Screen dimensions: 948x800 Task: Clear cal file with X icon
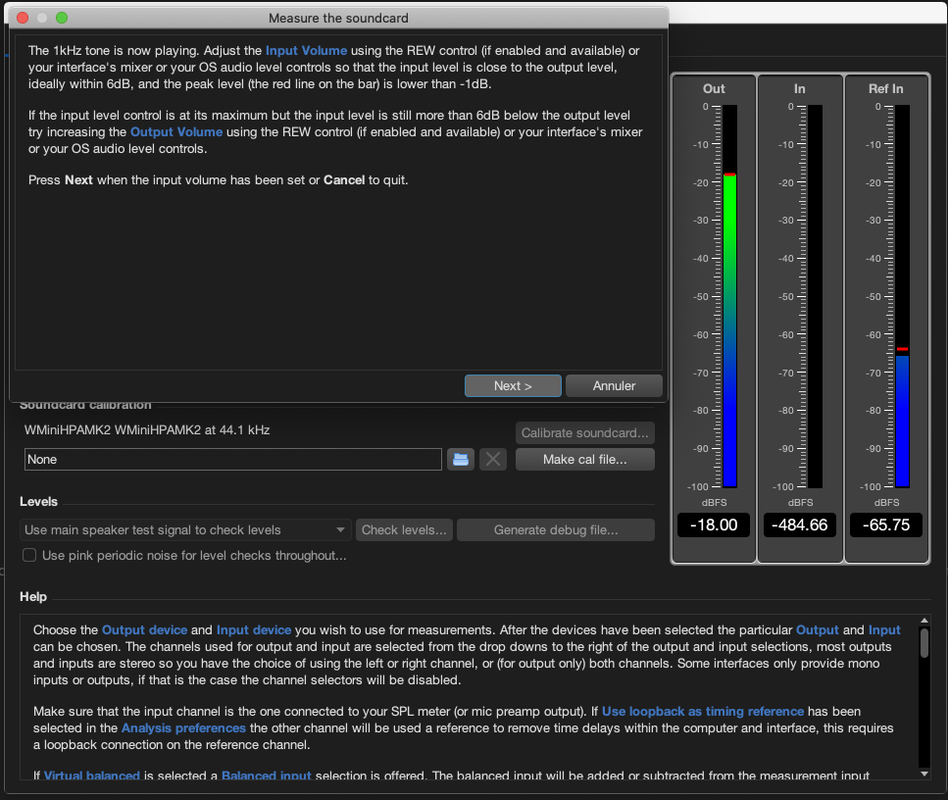click(x=493, y=460)
